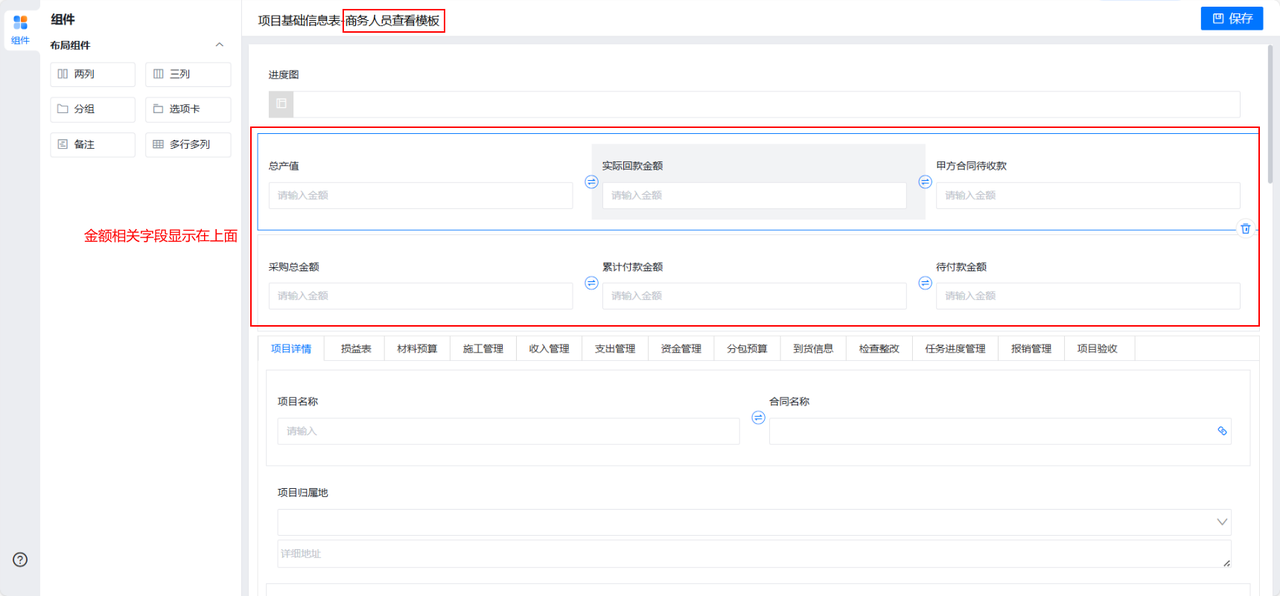Click the 项目名称 input field
1280x596 pixels.
[x=508, y=431]
